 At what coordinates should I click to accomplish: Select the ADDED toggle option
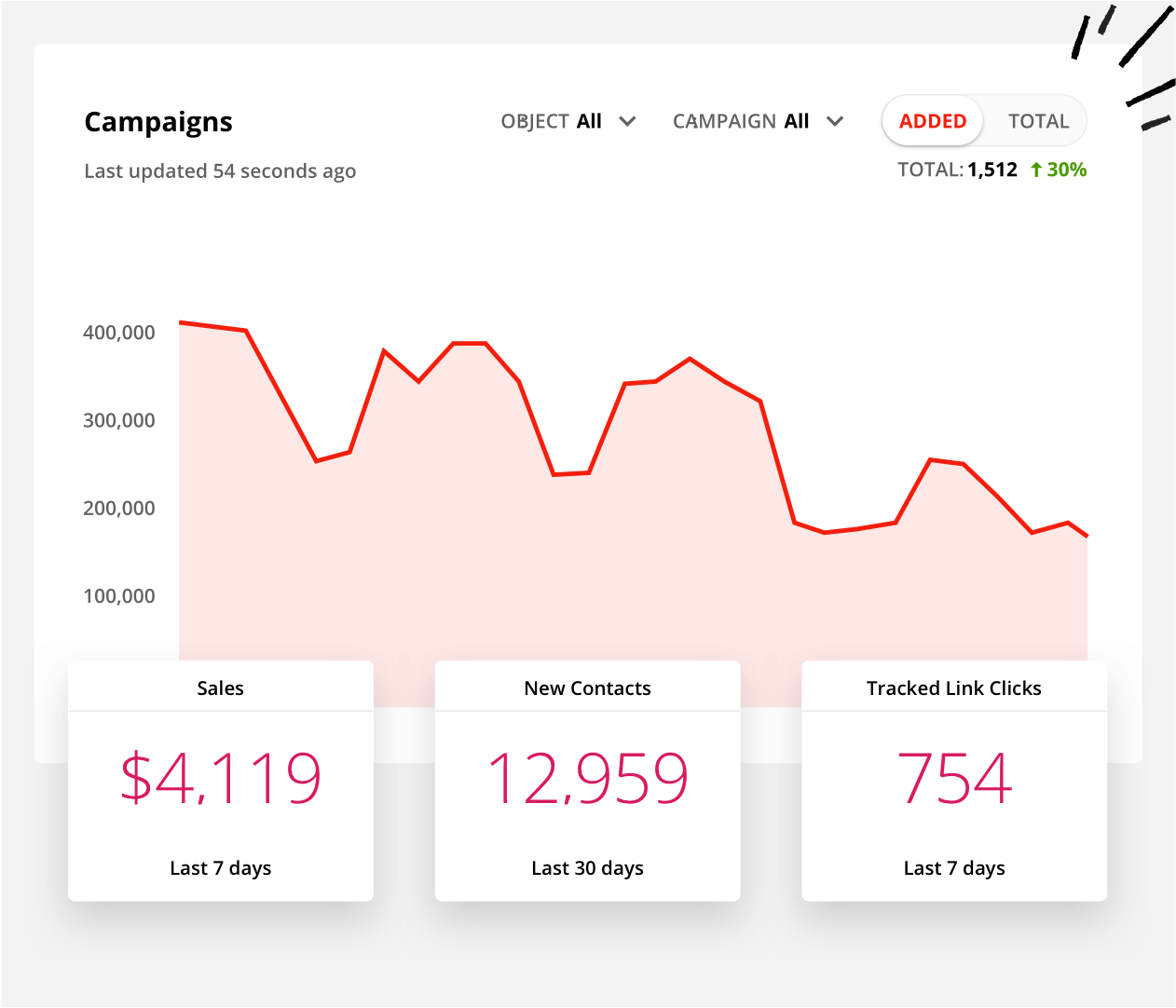[932, 121]
